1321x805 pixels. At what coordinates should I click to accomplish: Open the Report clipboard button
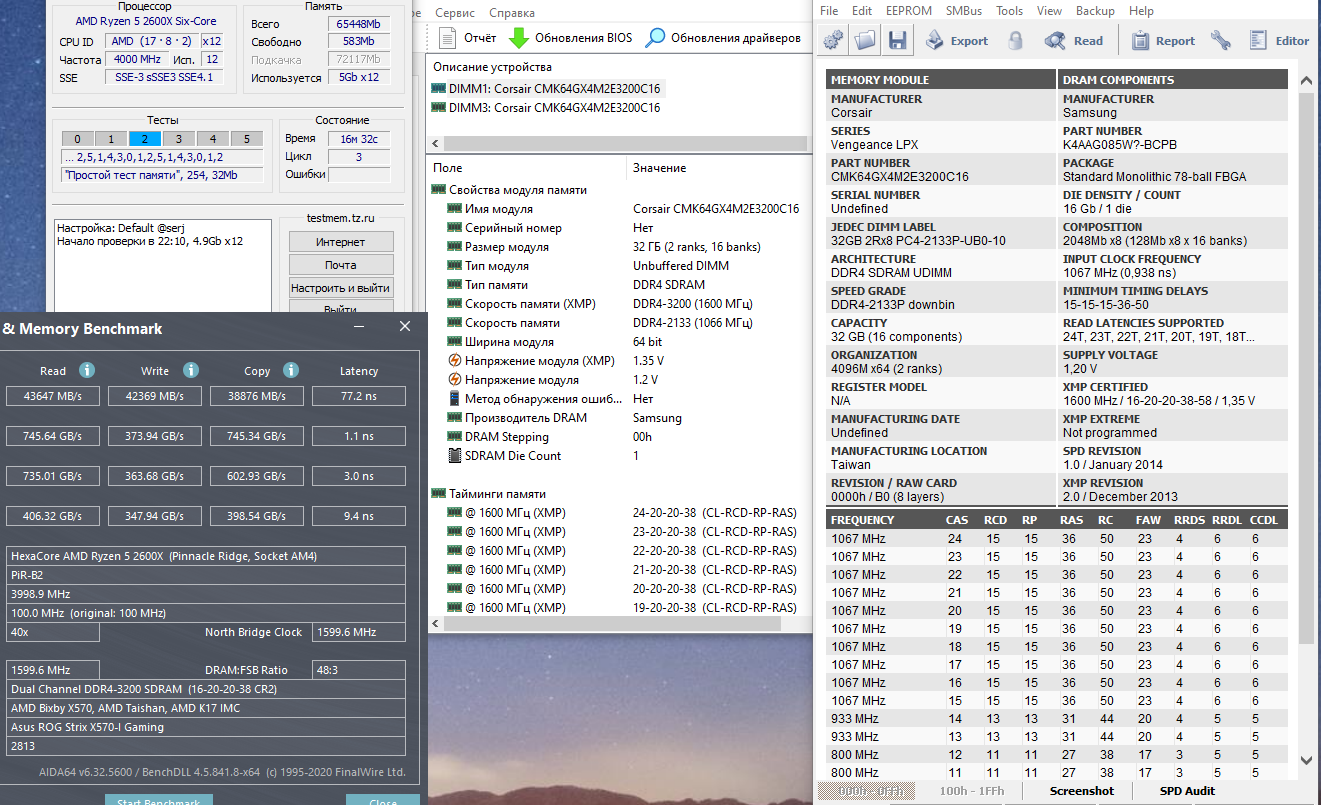click(1163, 40)
